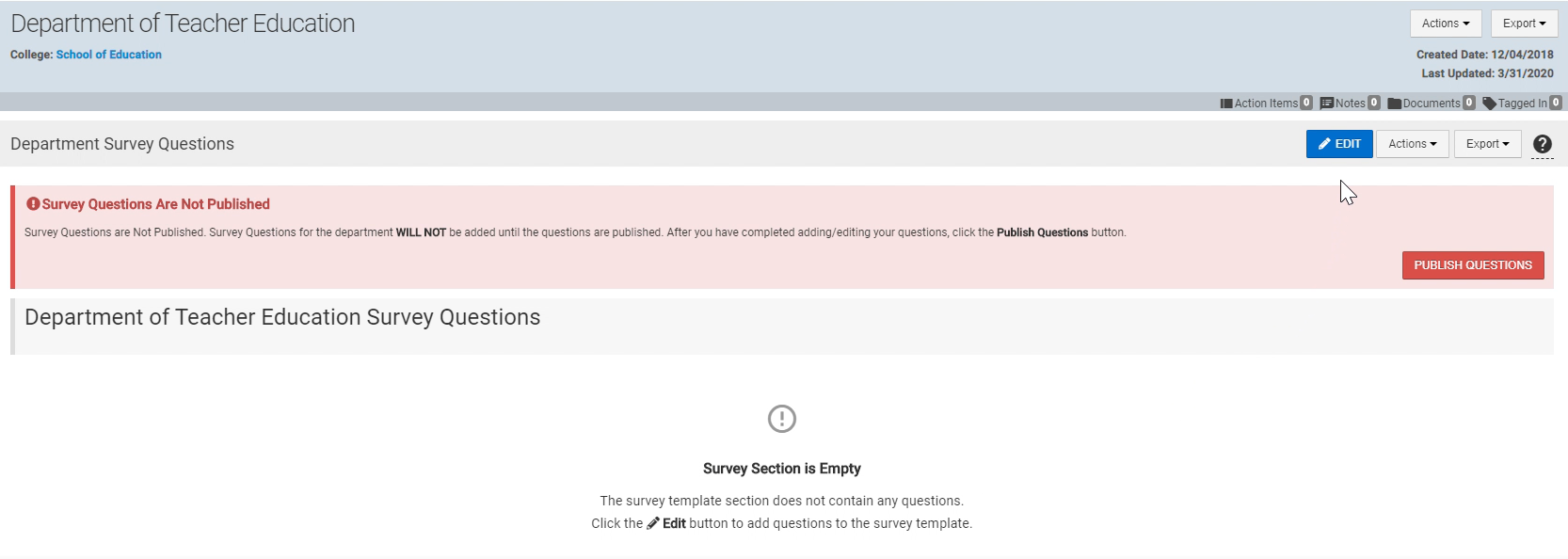
Task: Expand the top header Actions dropdown
Action: pyautogui.click(x=1446, y=24)
